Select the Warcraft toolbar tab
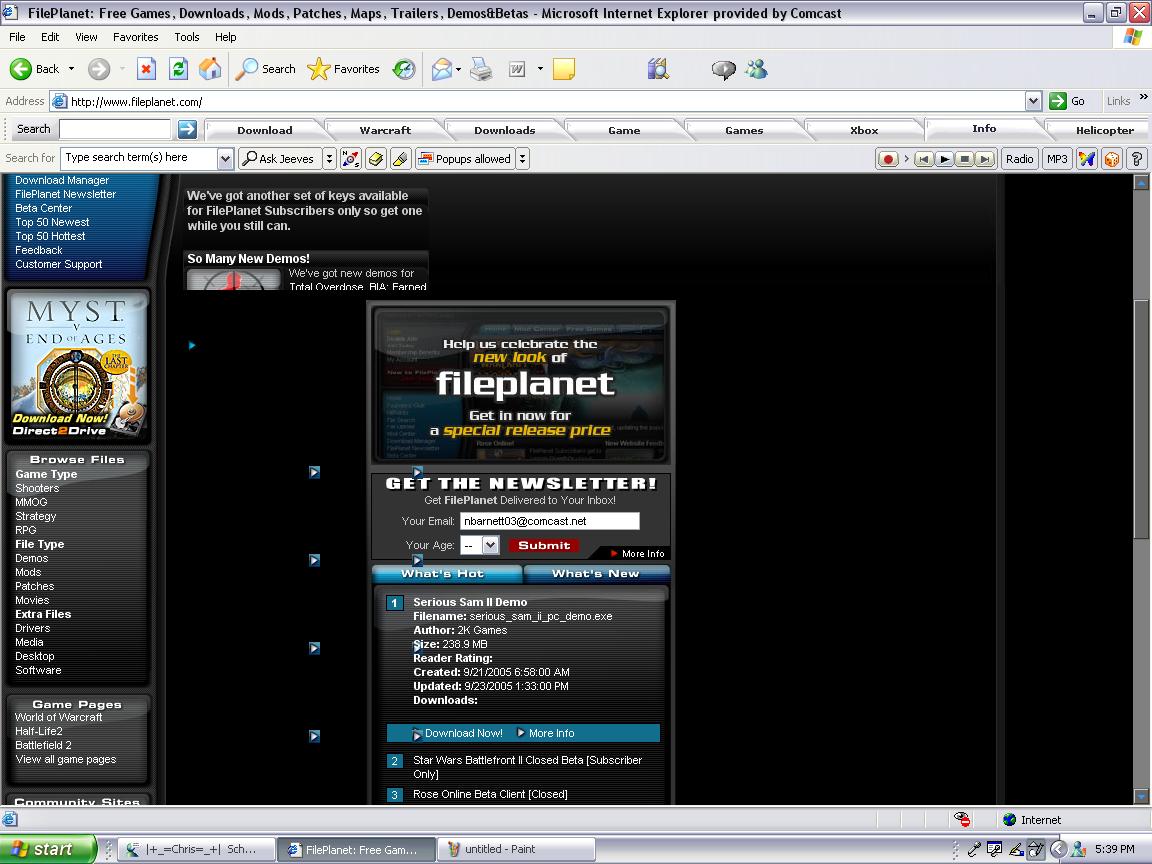This screenshot has height=864, width=1152. [385, 130]
